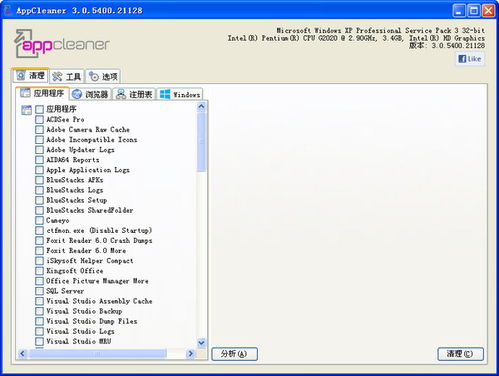Enable Kingsoft Office checkbox

[x=39, y=271]
